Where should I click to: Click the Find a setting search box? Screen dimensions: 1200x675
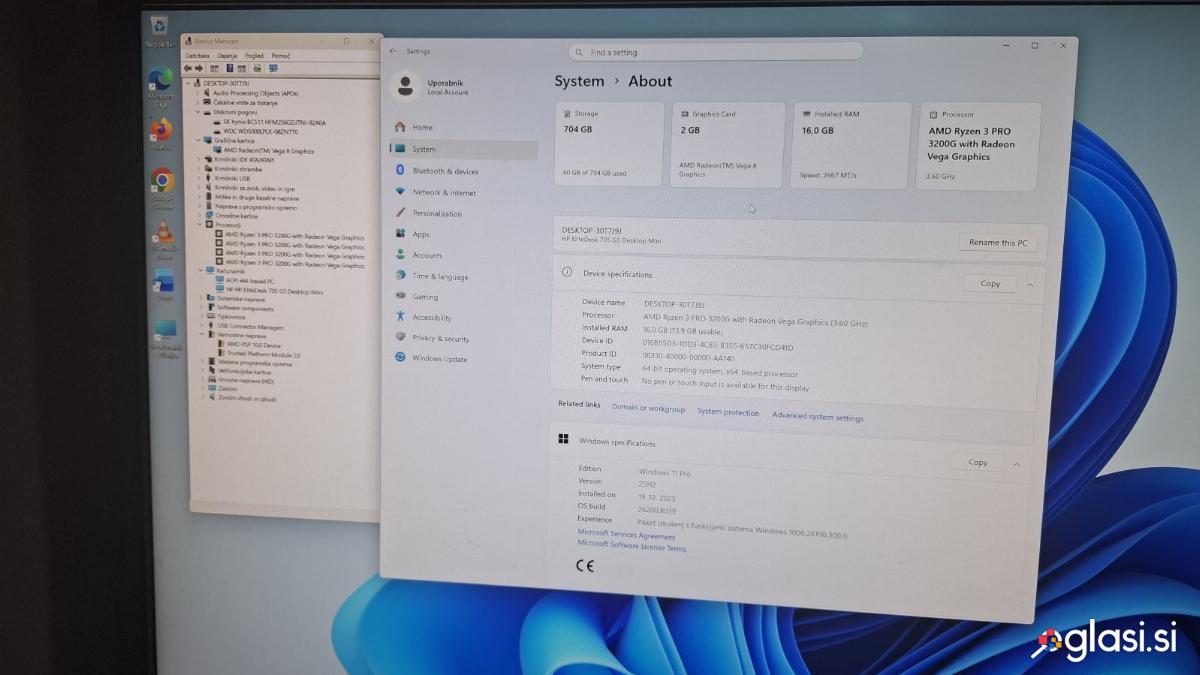pyautogui.click(x=715, y=52)
